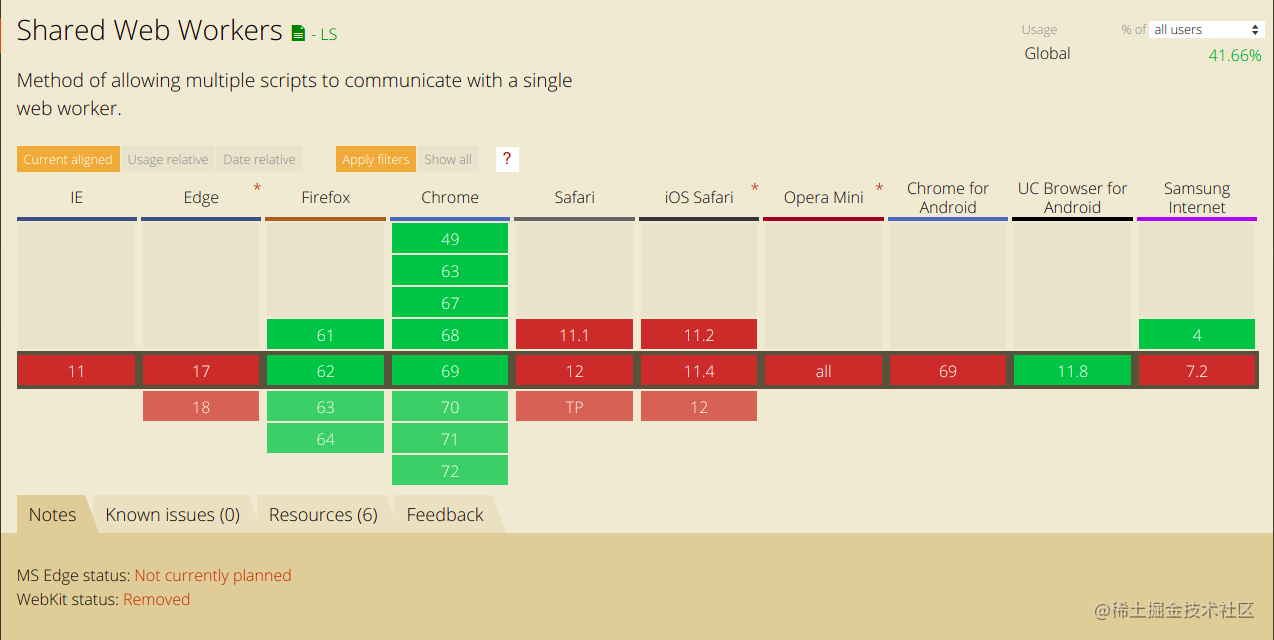The width and height of the screenshot is (1274, 640).
Task: Click the UC Browser 11.8 version cell
Action: coord(1072,370)
